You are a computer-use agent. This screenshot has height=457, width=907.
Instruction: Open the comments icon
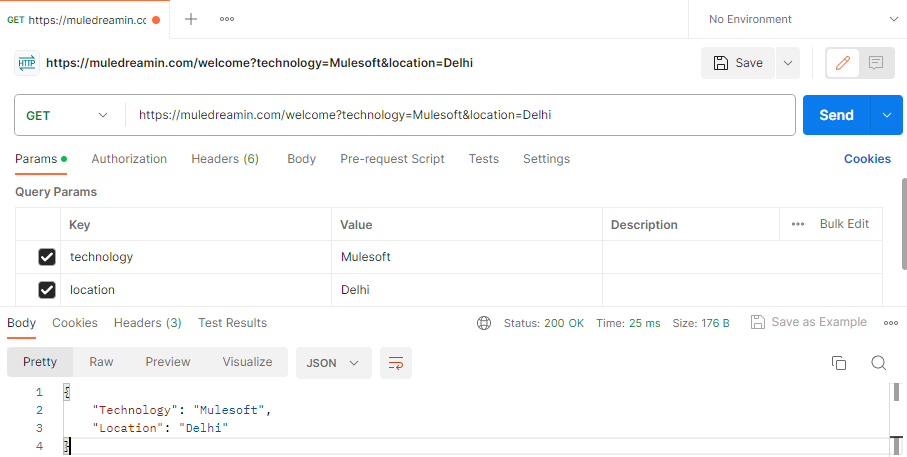pyautogui.click(x=876, y=63)
